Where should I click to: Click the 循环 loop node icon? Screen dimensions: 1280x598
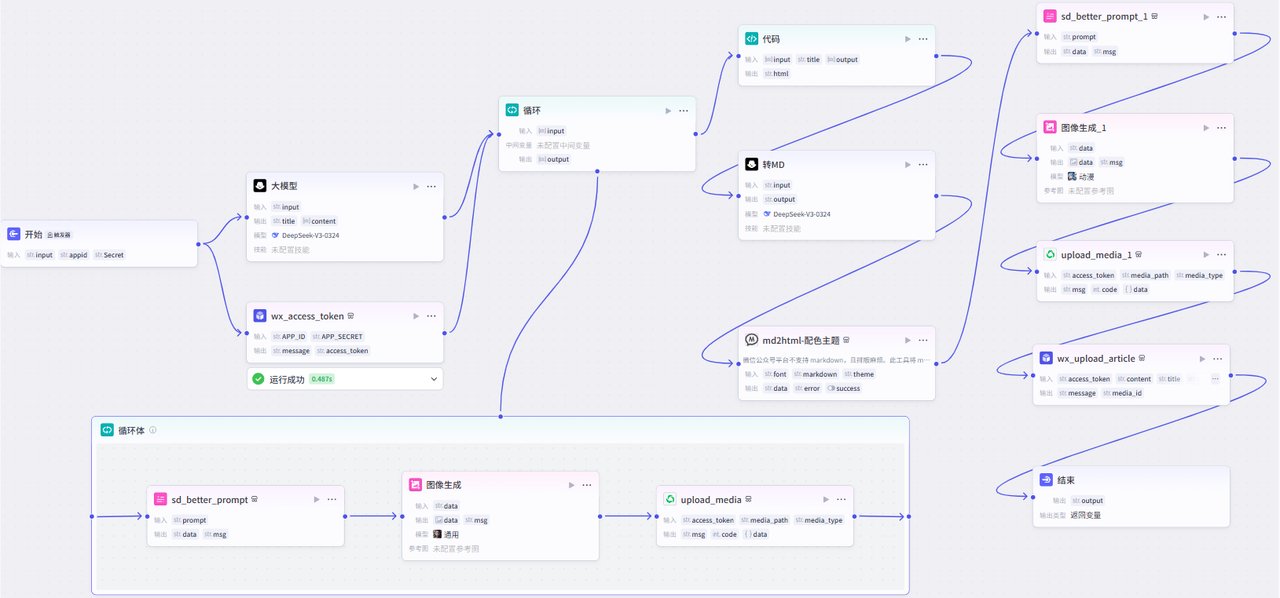512,110
